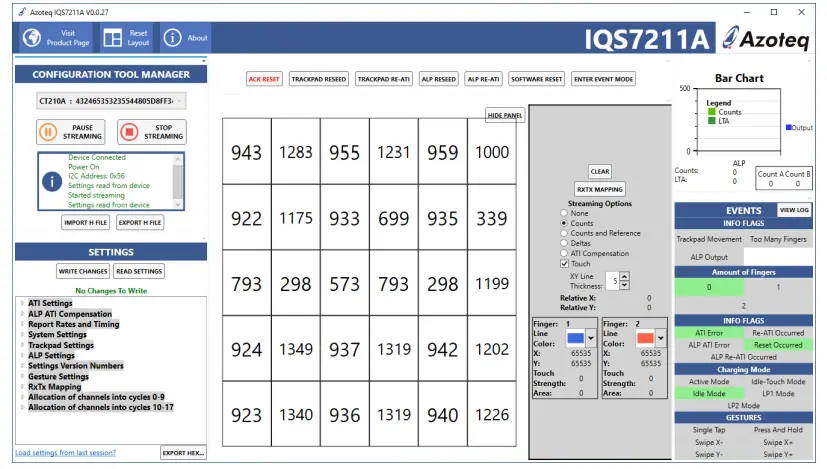Select the None streaming option
The image size is (827, 469).
pos(564,213)
